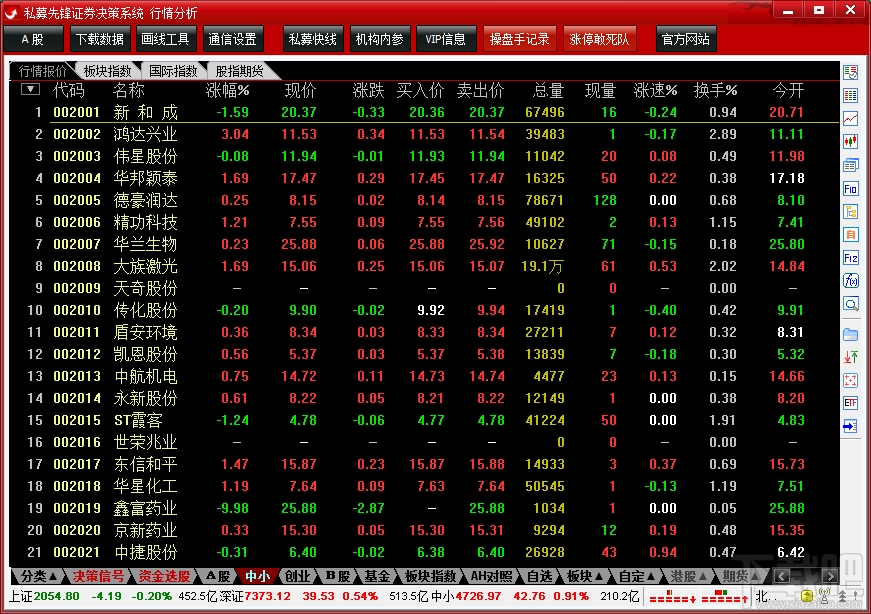Select the AH对照 bottom tab
The width and height of the screenshot is (871, 614).
(491, 576)
